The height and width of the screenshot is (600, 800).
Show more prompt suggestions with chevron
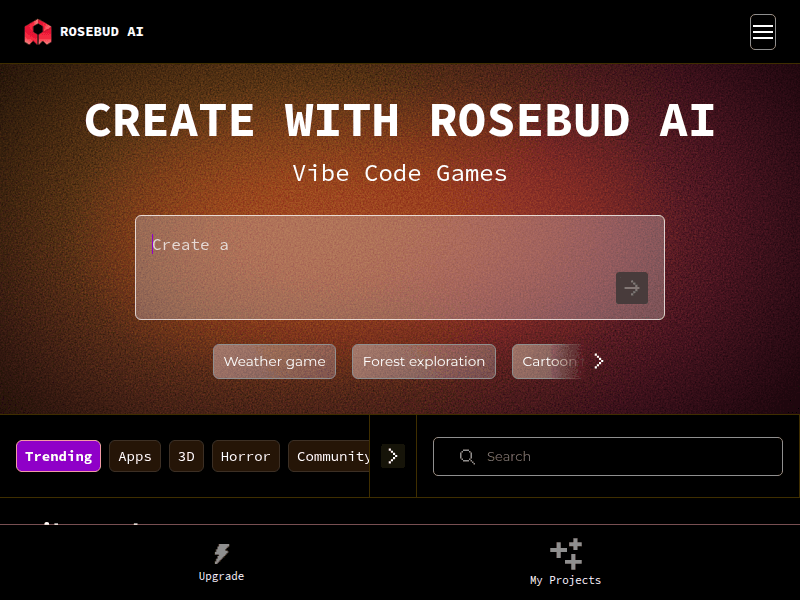(599, 361)
